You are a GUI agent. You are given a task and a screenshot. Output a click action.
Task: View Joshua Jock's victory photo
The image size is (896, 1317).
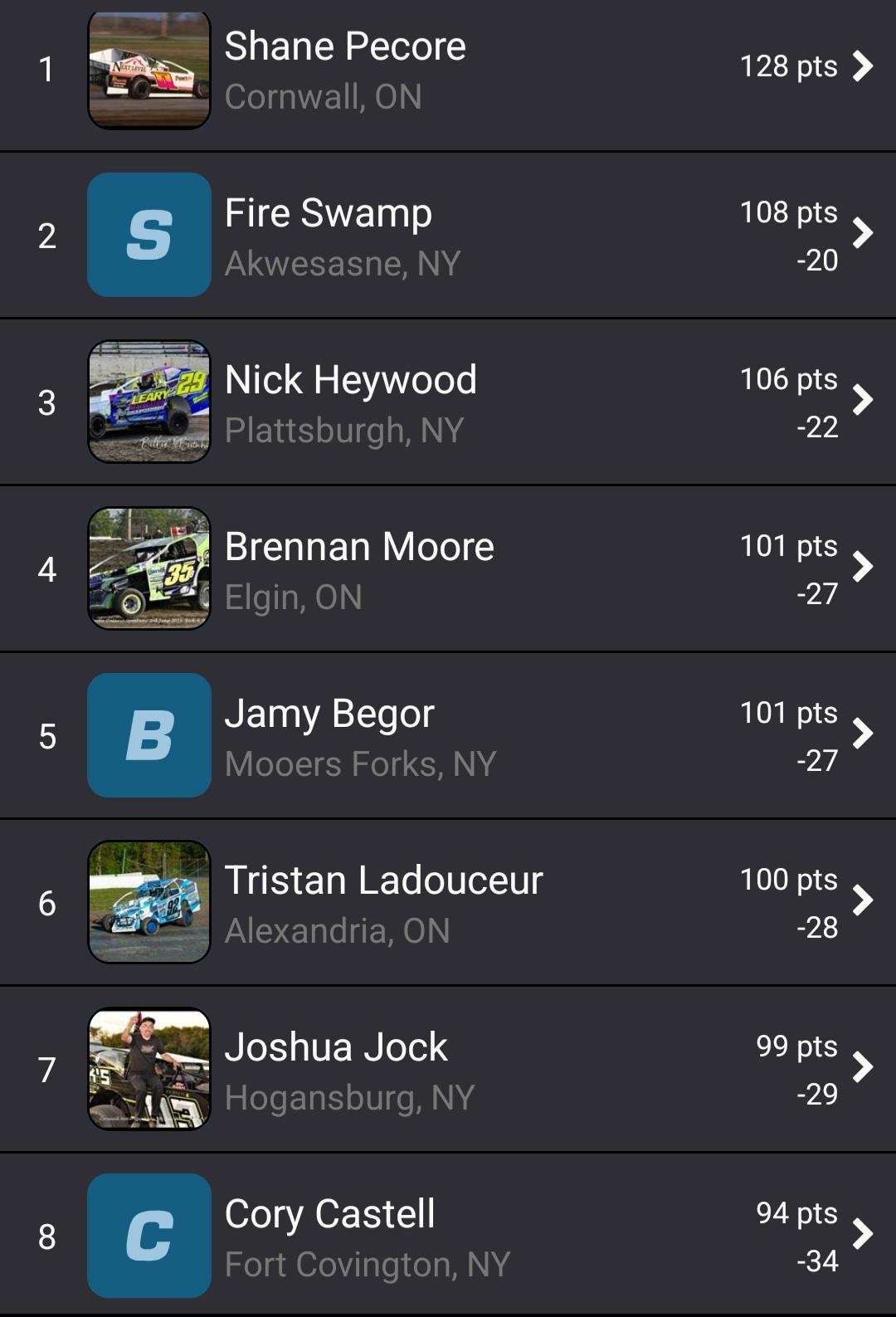click(x=149, y=1069)
